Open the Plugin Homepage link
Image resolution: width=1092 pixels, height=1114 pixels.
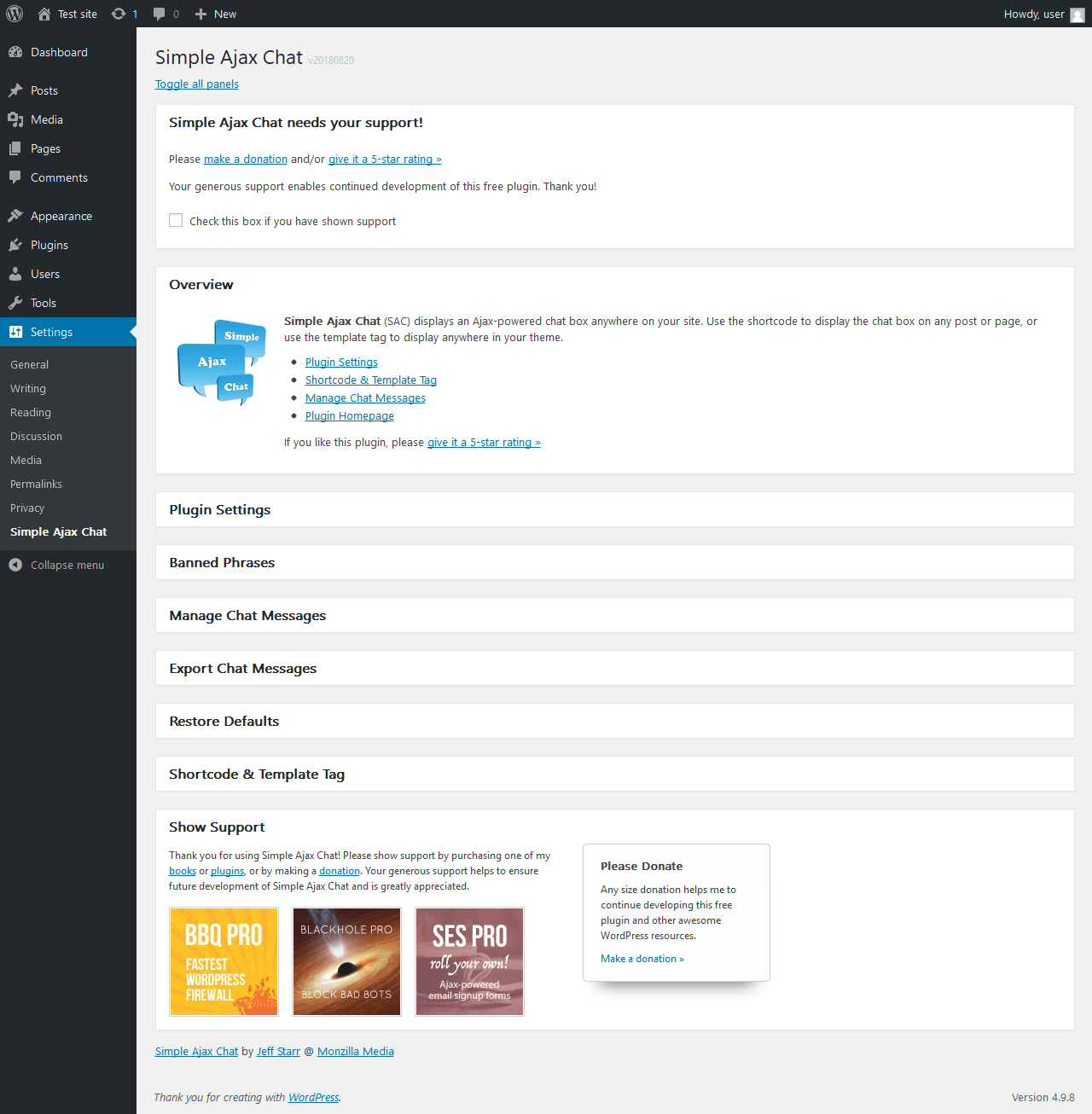[x=350, y=415]
